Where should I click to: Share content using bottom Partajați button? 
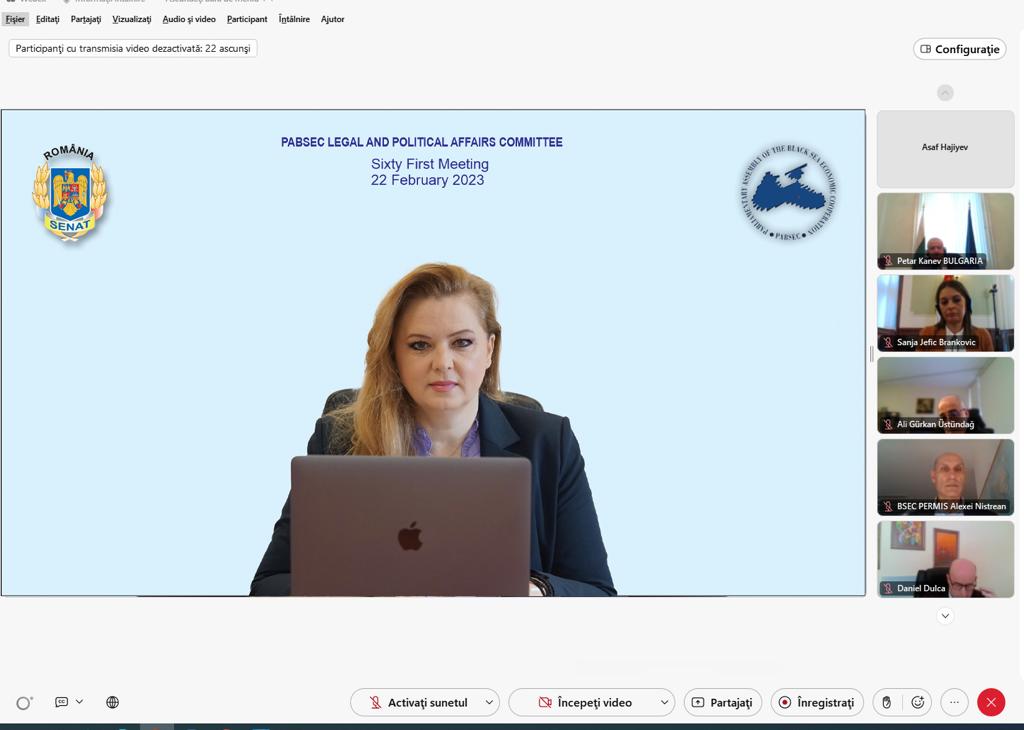[x=722, y=703]
